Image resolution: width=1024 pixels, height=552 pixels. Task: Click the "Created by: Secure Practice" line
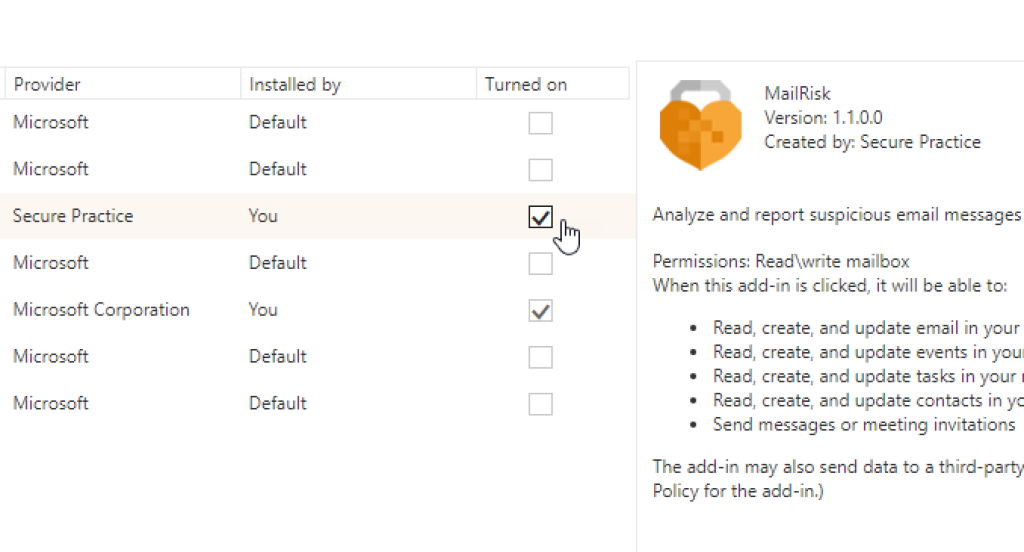(872, 142)
